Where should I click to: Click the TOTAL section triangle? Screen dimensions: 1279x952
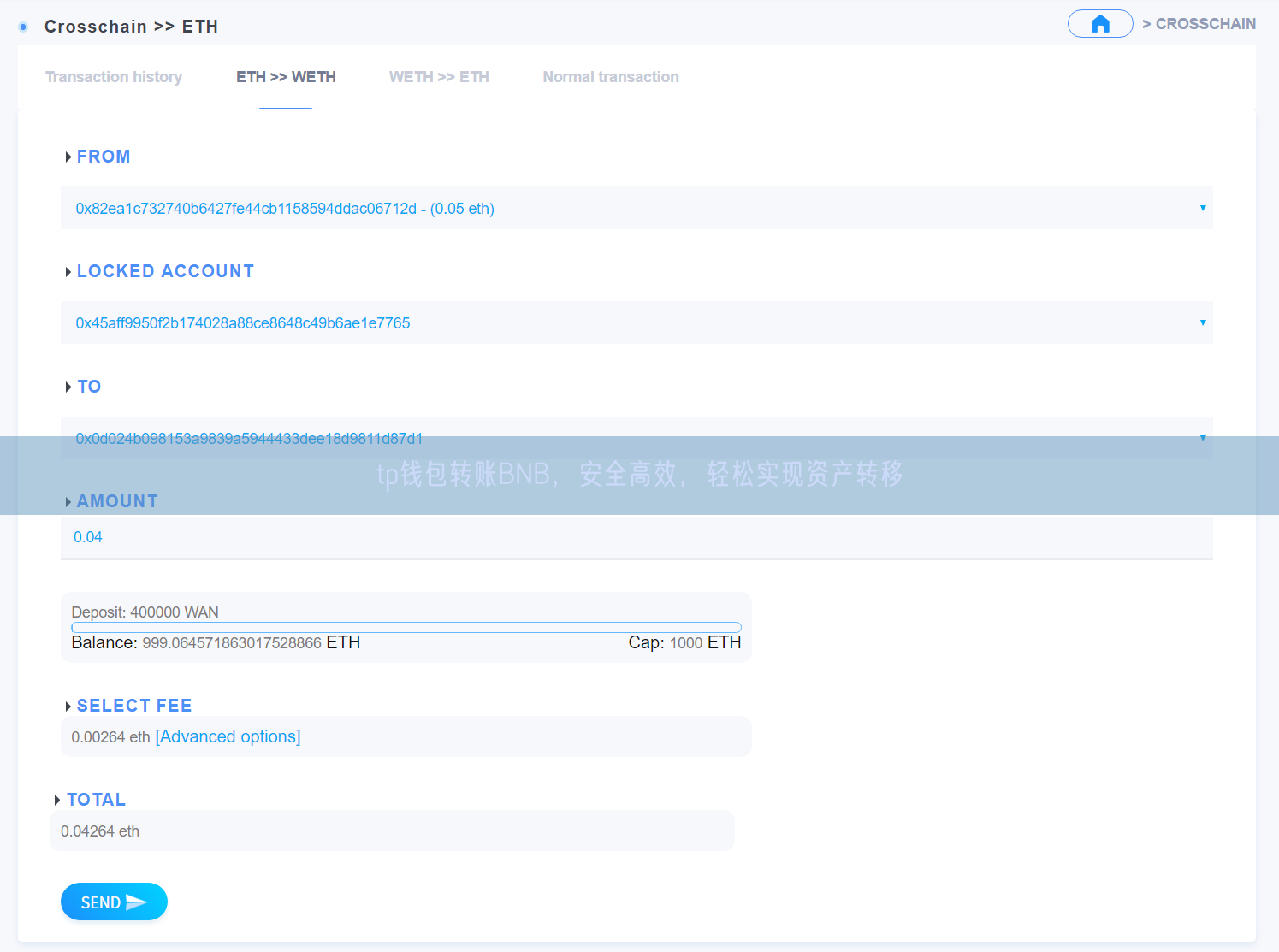[58, 800]
